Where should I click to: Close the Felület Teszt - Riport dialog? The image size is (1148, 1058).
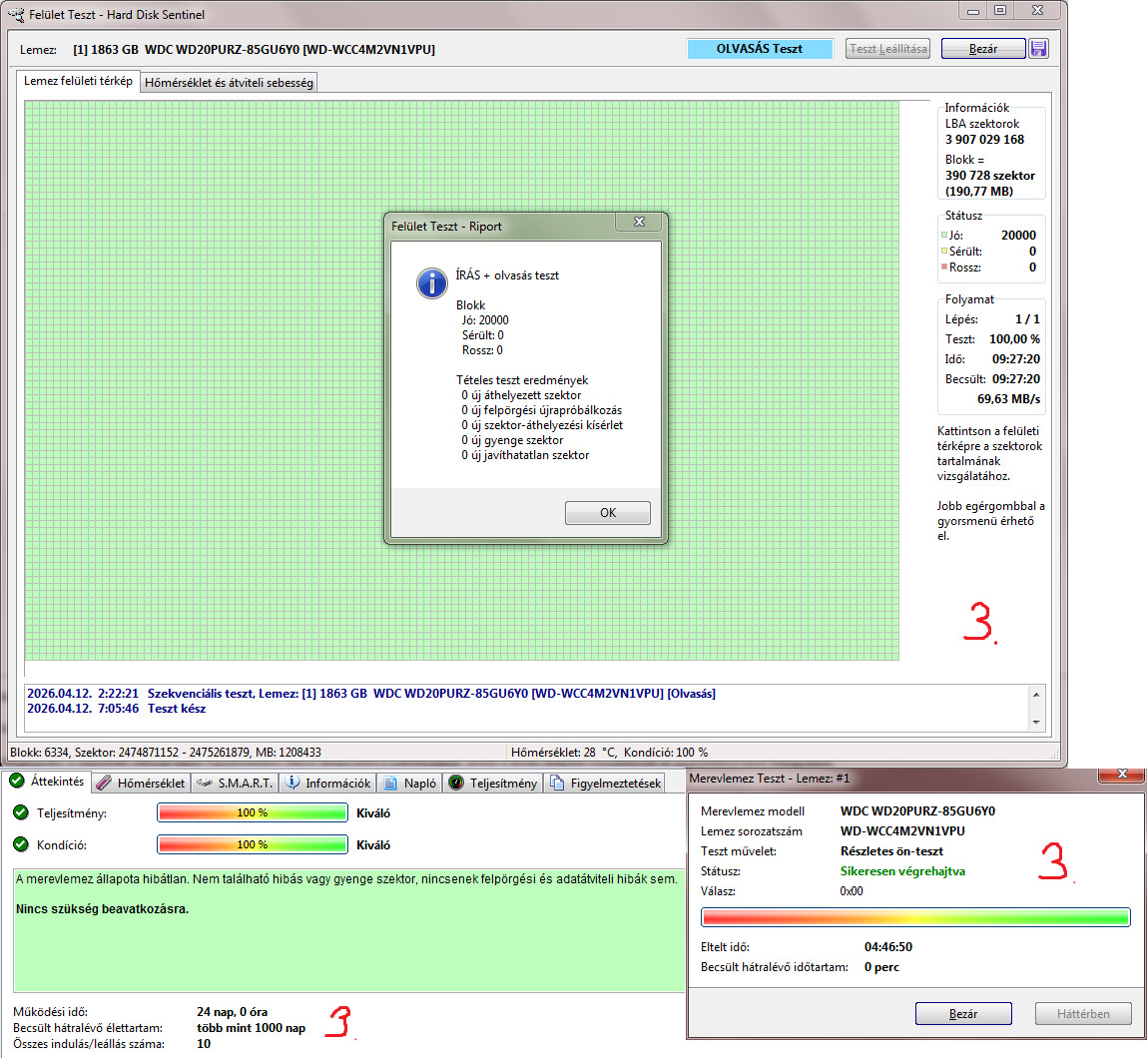639,222
